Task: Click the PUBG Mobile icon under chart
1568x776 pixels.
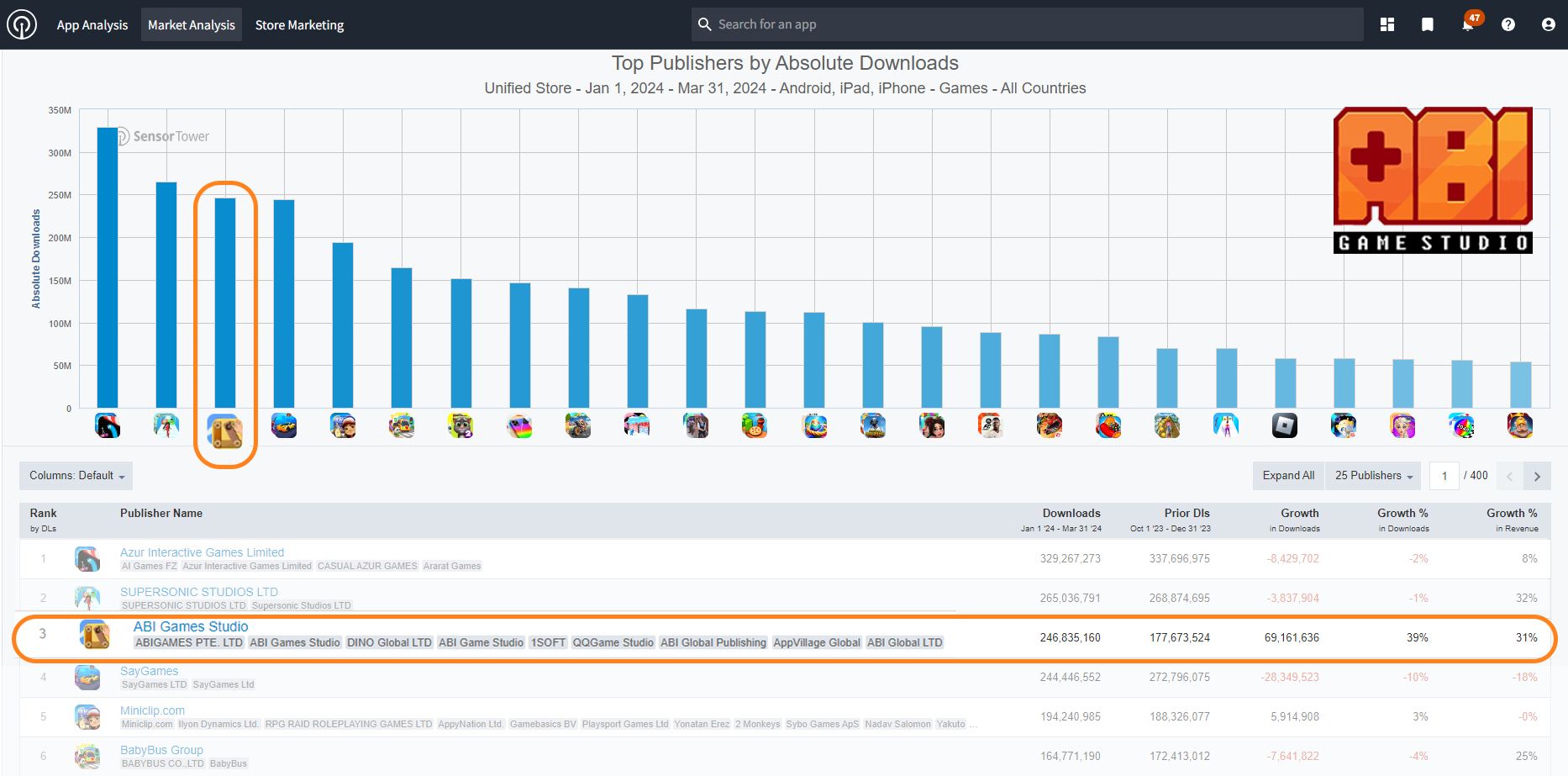Action: (x=873, y=425)
